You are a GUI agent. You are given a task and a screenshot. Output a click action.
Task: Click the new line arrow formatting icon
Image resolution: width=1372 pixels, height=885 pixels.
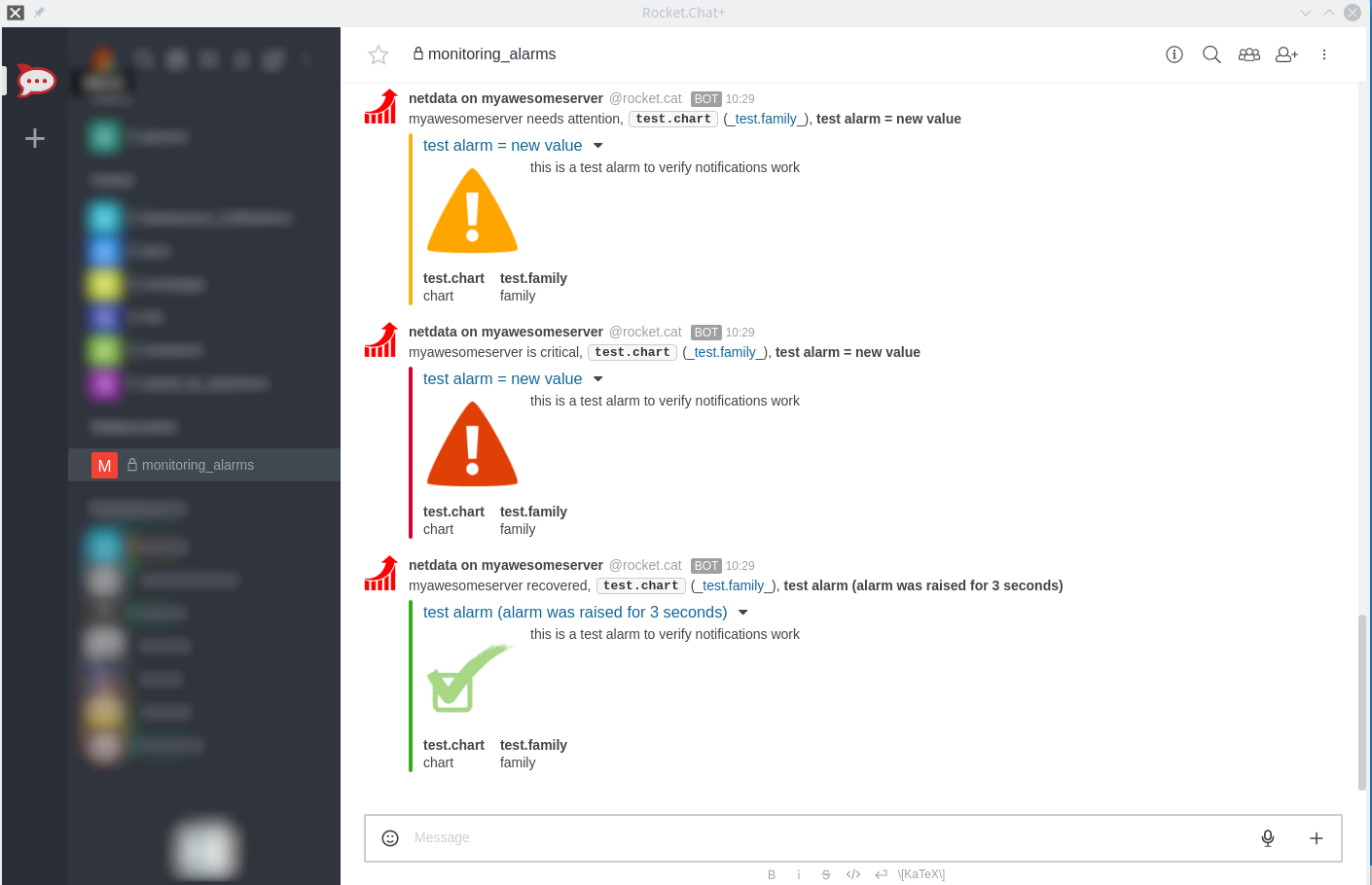pyautogui.click(x=881, y=874)
